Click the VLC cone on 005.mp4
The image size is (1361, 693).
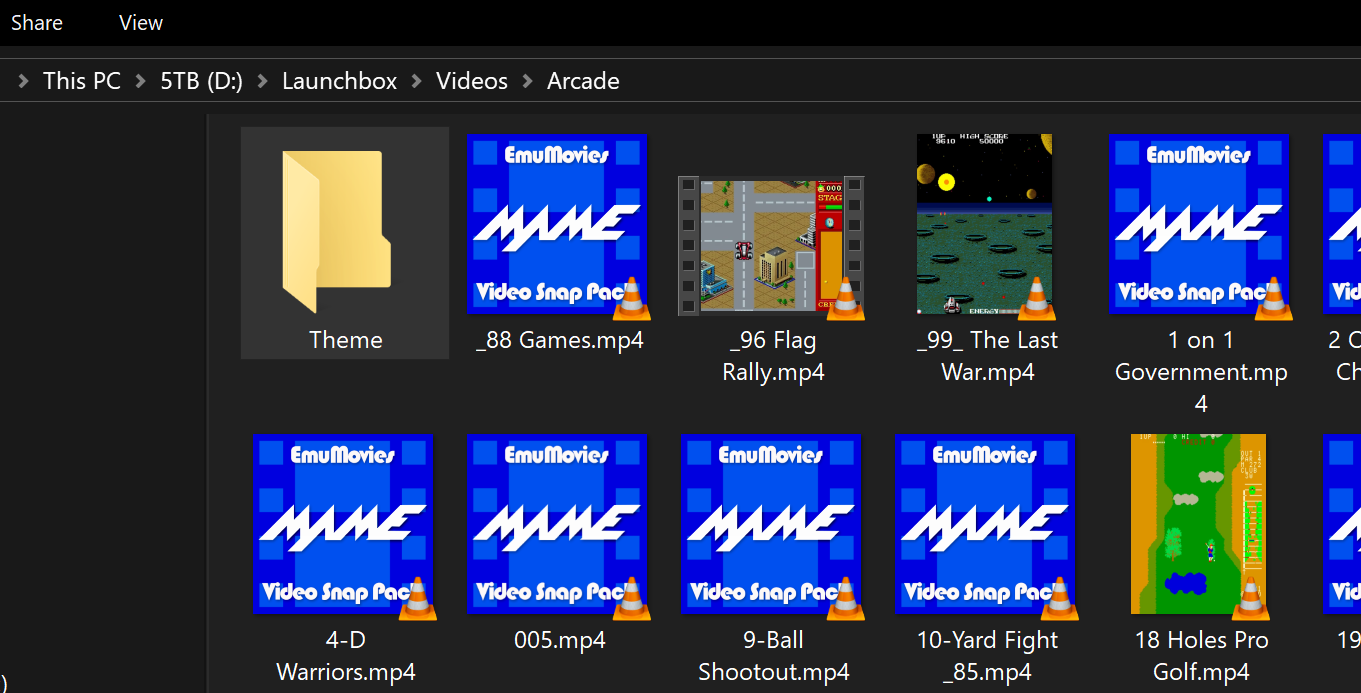631,598
